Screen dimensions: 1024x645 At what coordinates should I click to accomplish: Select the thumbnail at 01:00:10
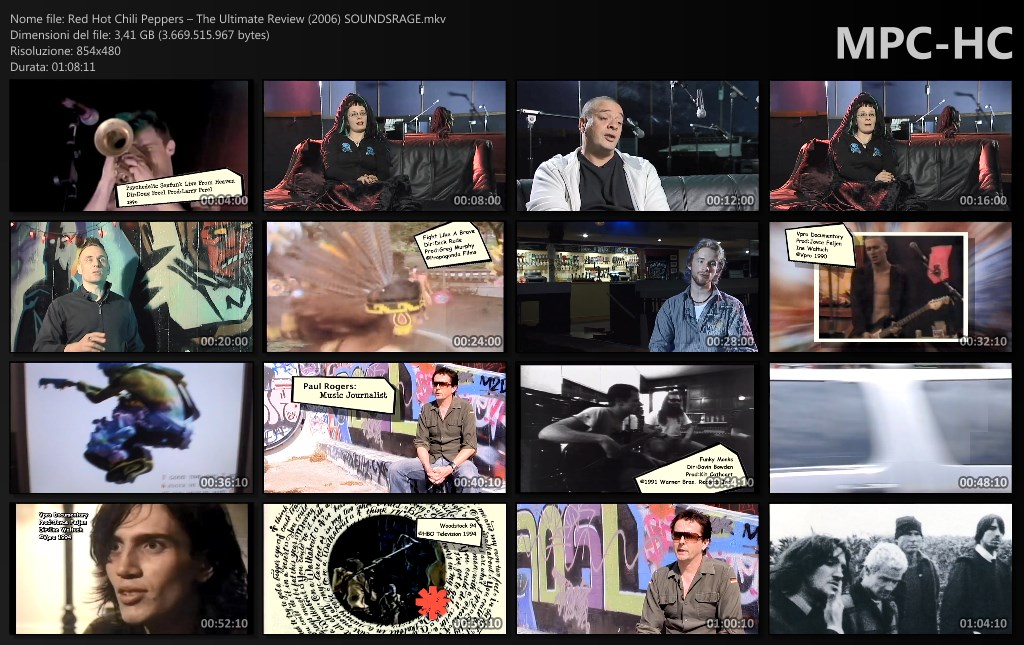point(637,569)
